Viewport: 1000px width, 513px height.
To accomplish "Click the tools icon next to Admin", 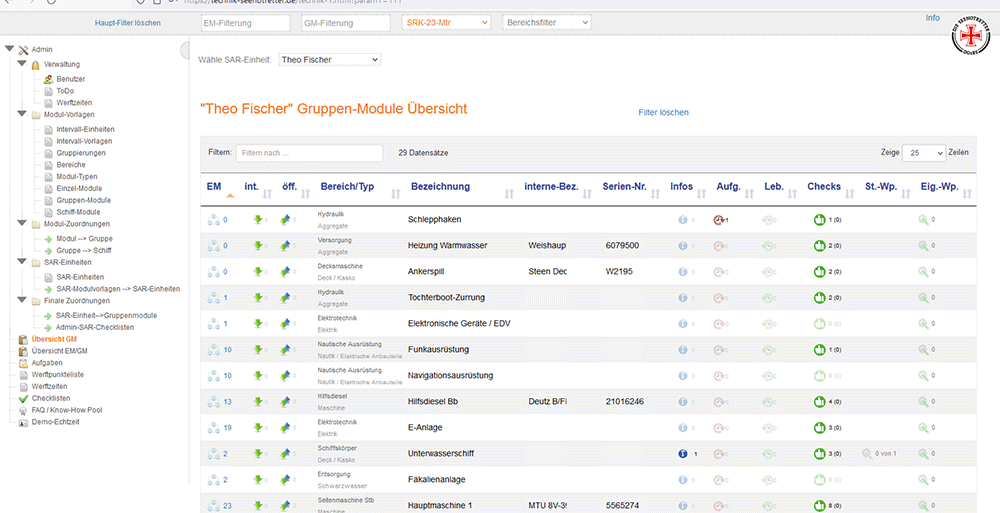I will 24,50.
